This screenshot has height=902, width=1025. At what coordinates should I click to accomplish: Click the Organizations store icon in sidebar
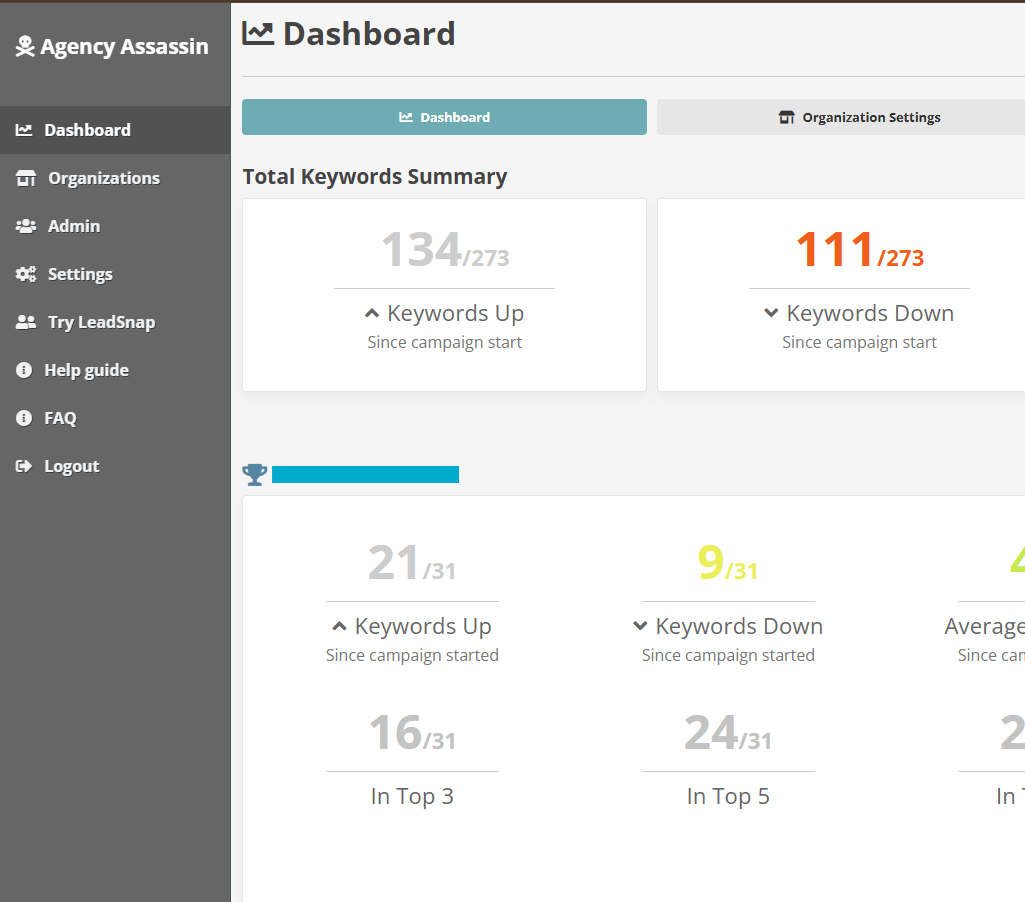click(x=26, y=178)
